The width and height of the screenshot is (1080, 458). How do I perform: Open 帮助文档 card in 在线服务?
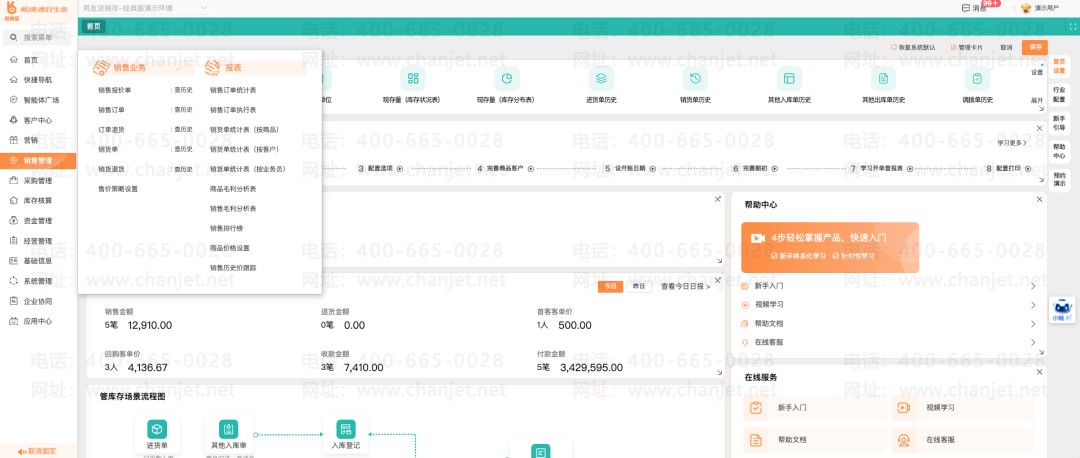point(814,439)
